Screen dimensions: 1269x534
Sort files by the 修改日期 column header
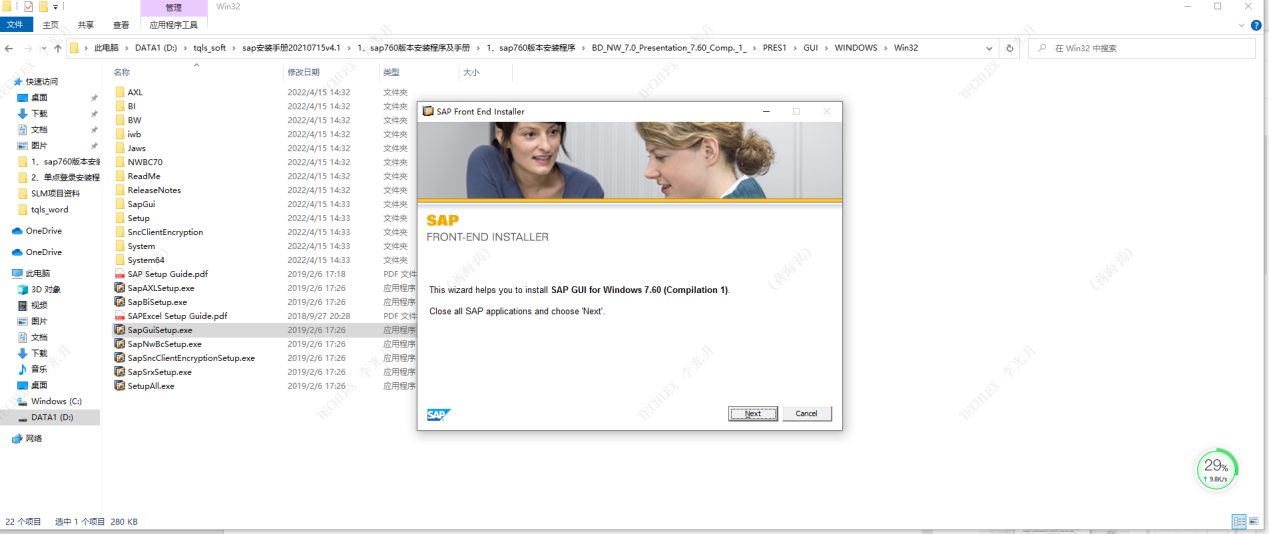pos(304,73)
